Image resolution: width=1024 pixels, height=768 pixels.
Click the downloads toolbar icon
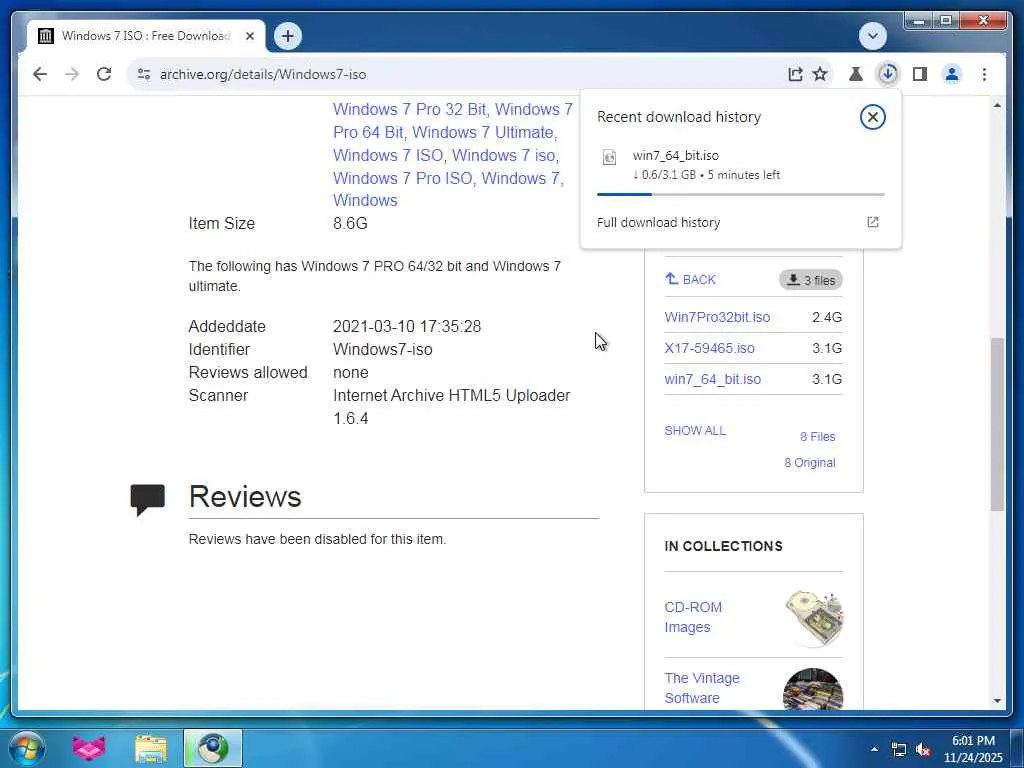(888, 74)
